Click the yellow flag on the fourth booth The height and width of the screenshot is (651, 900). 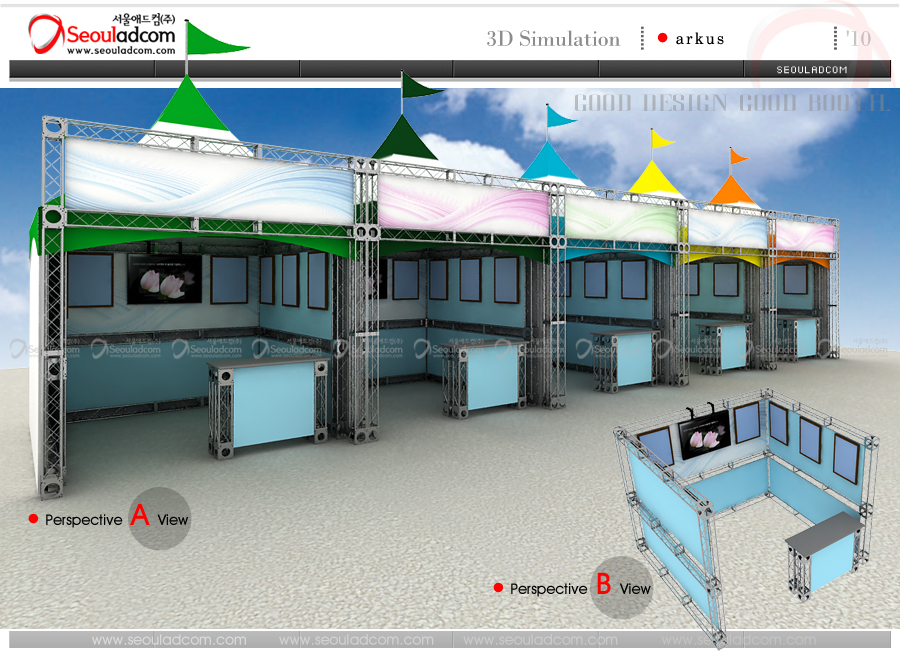click(662, 139)
